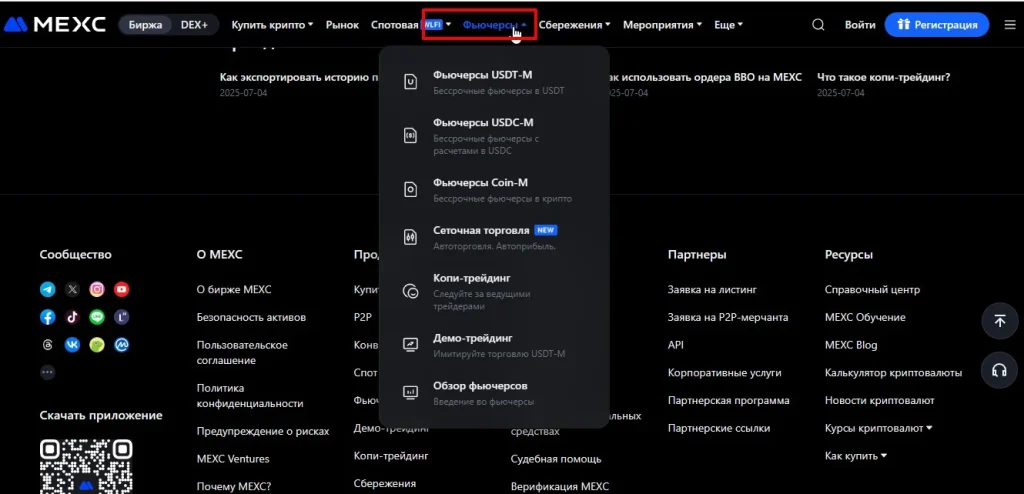Open Калькулятор криптовалюты footer link
This screenshot has width=1024, height=494.
pos(893,373)
